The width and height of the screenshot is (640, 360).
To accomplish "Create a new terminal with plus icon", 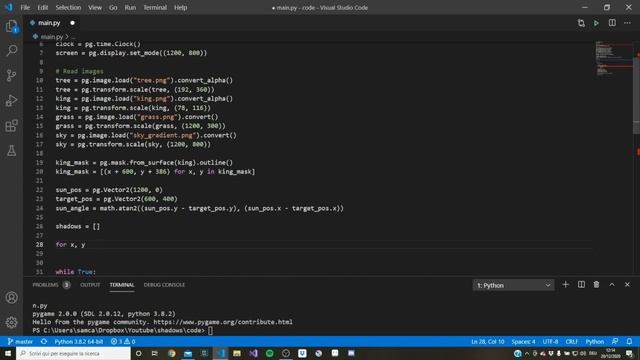I will [x=565, y=284].
